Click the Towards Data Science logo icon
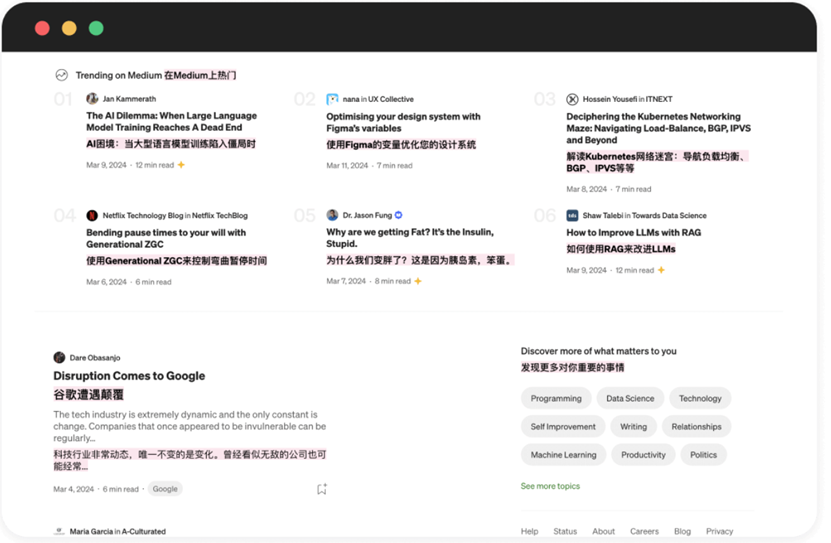831x543 pixels. point(572,216)
